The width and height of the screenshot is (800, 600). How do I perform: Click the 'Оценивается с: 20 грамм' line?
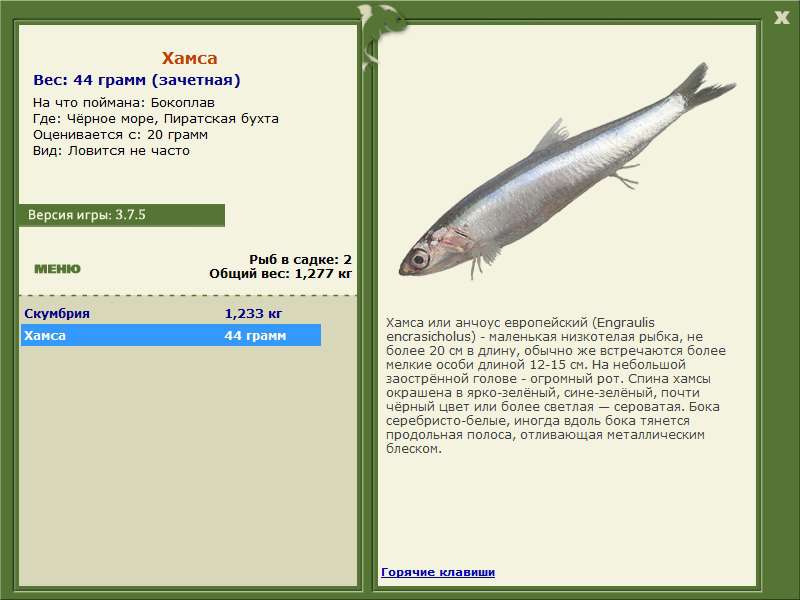point(120,135)
